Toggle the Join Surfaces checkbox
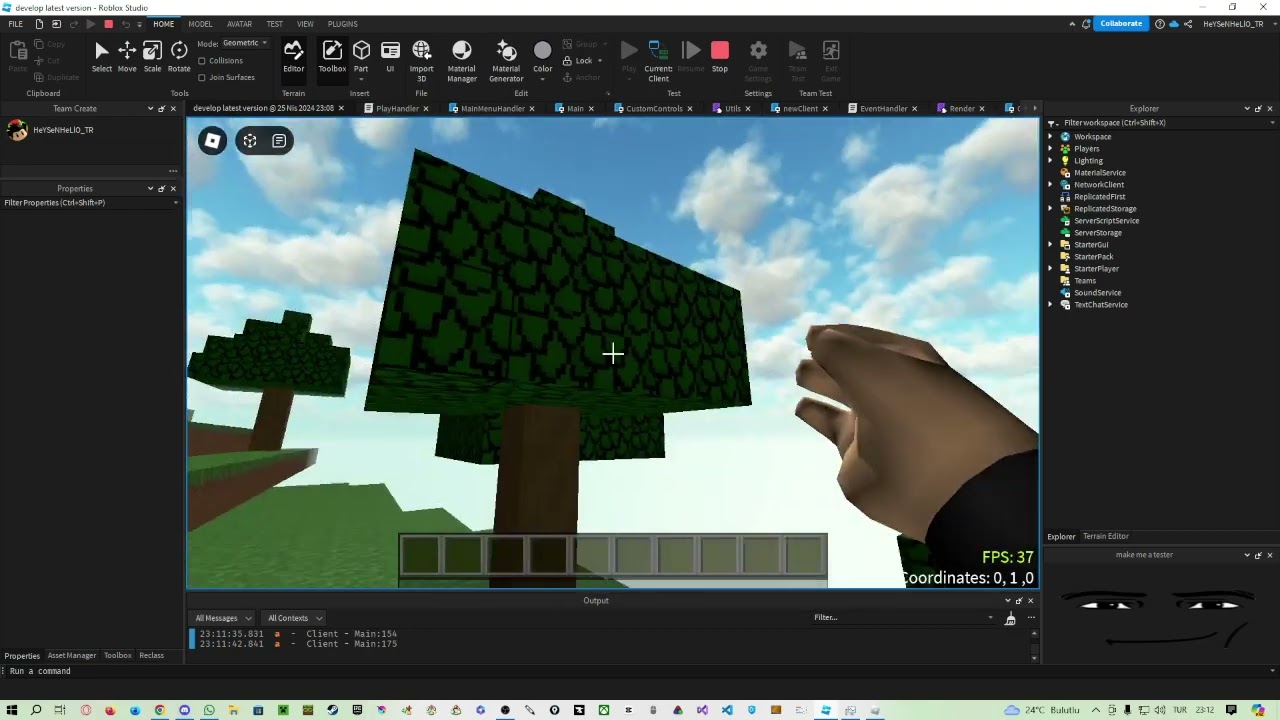The image size is (1280, 720). pyautogui.click(x=202, y=77)
